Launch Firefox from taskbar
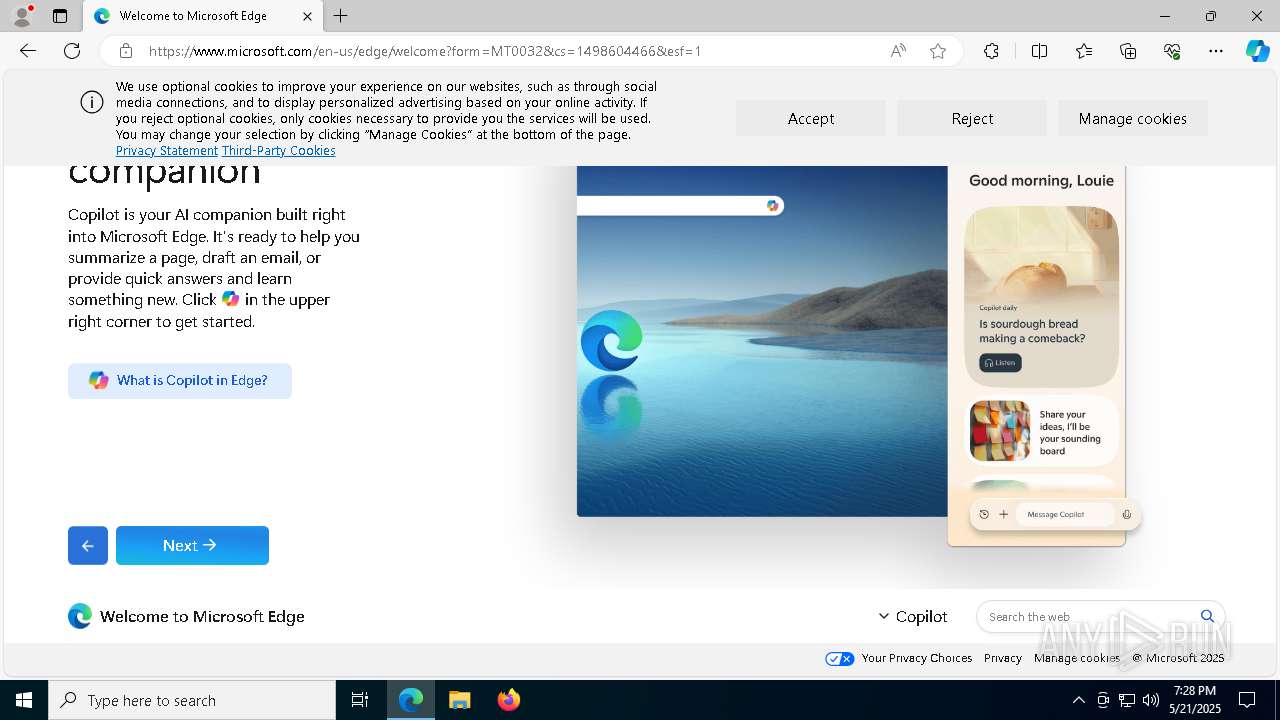Image resolution: width=1280 pixels, height=720 pixels. point(508,700)
